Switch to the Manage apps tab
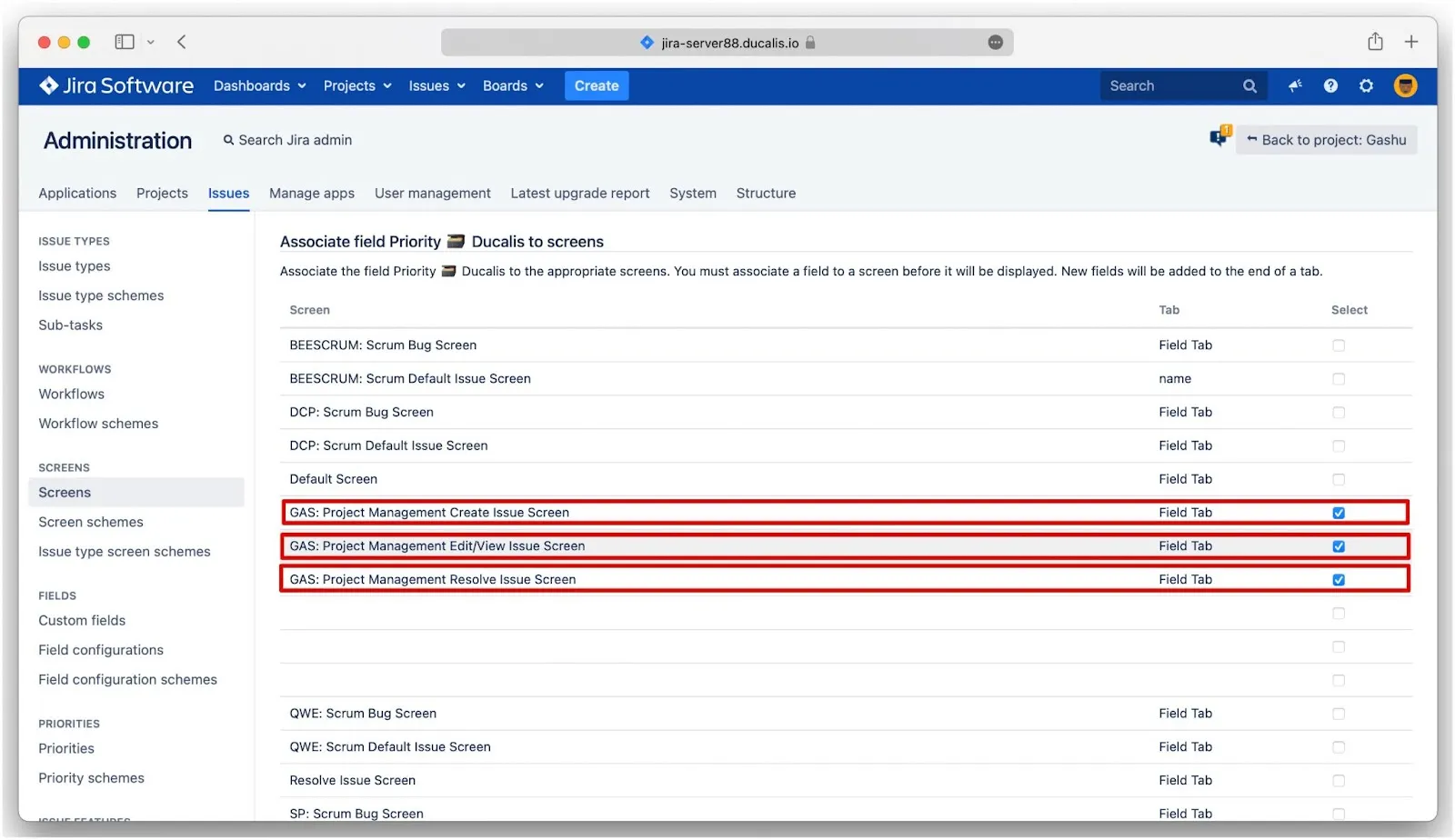This screenshot has width=1455, height=840. [312, 193]
